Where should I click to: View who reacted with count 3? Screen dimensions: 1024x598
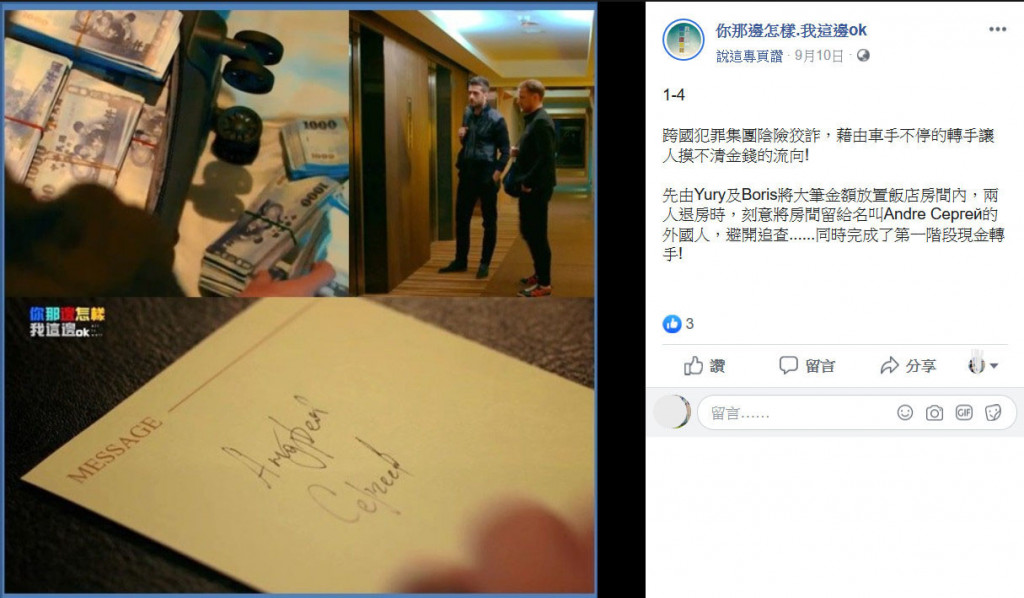[690, 323]
